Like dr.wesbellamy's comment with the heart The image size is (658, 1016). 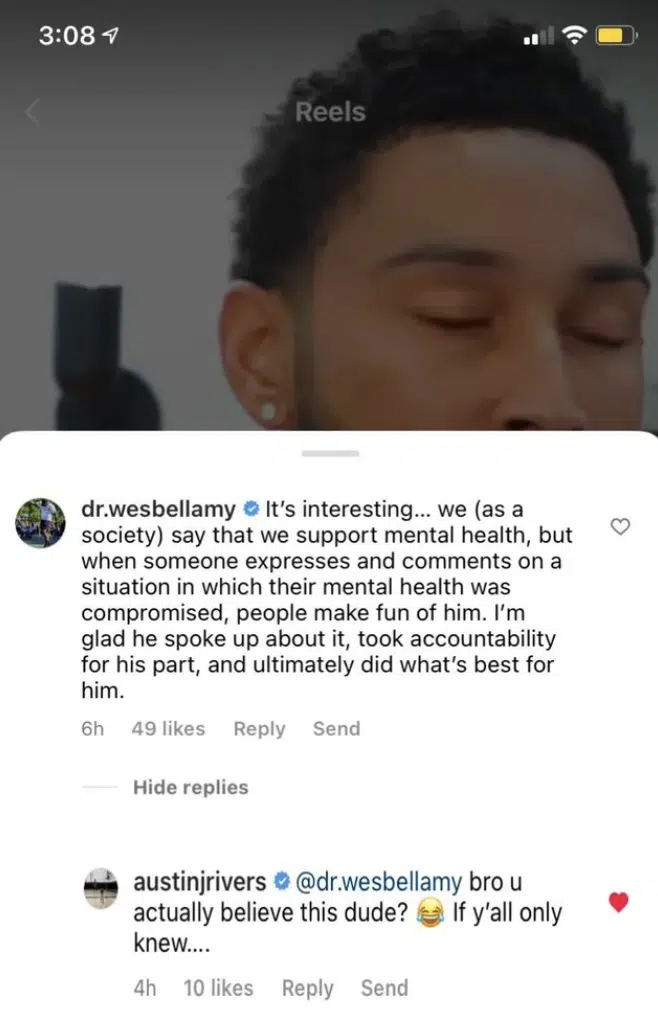click(620, 527)
